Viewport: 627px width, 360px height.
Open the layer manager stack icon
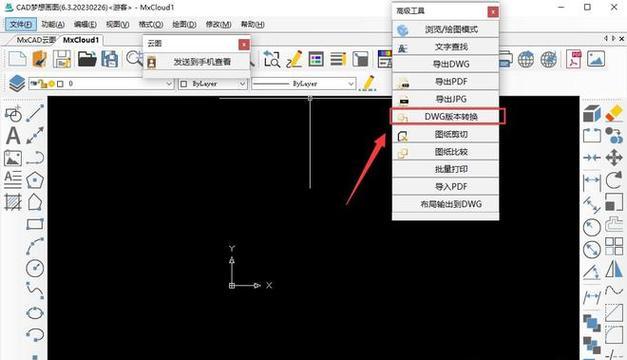17,84
